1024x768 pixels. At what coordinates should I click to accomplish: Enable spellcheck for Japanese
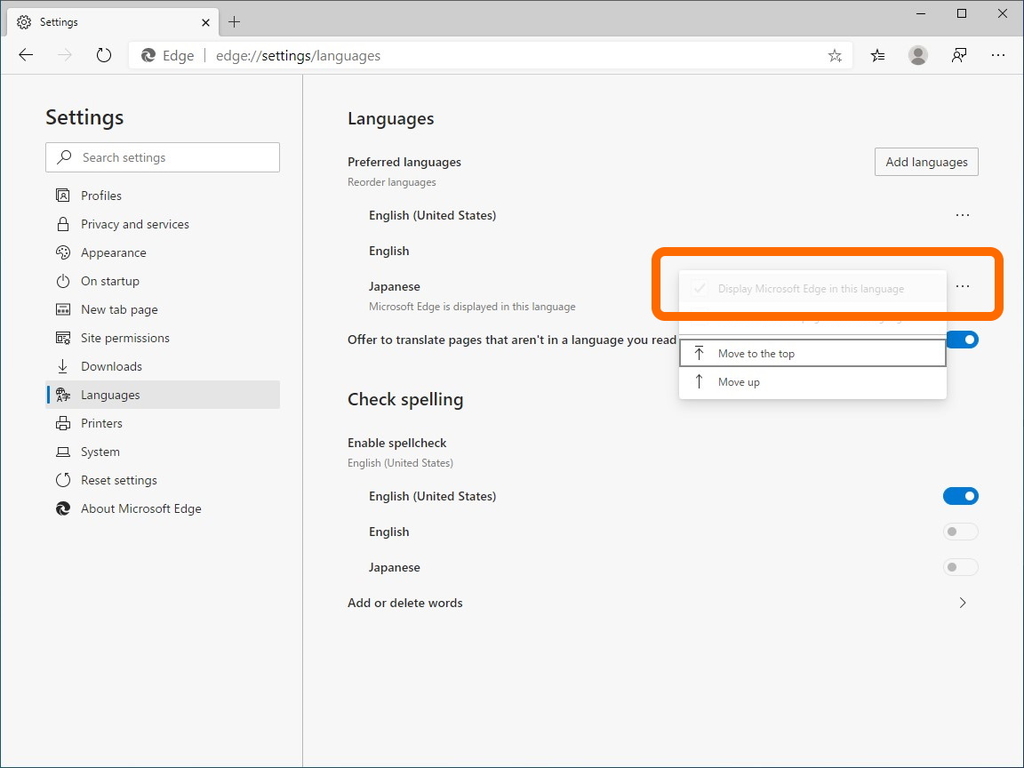960,567
